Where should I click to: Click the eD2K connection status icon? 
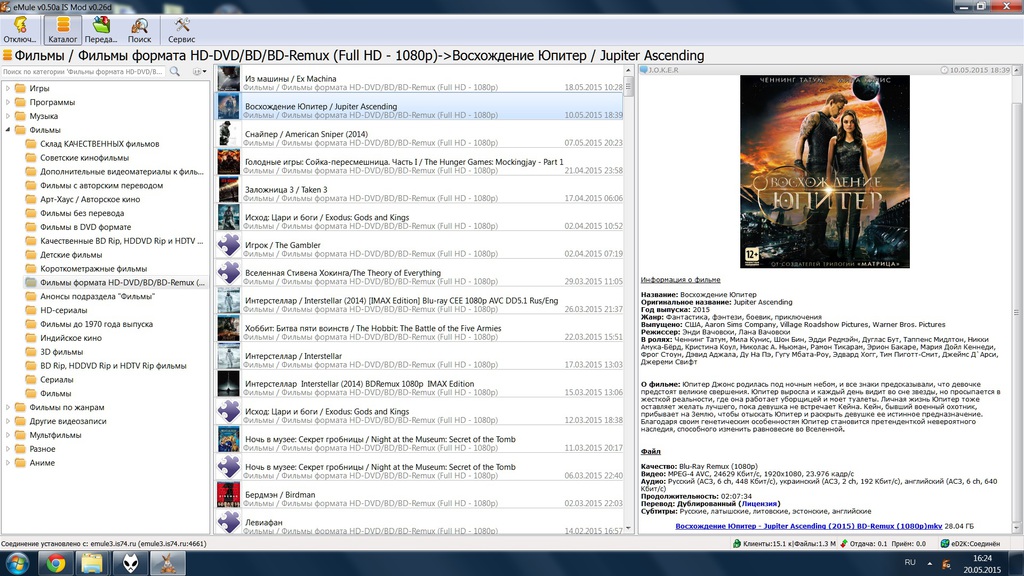944,543
